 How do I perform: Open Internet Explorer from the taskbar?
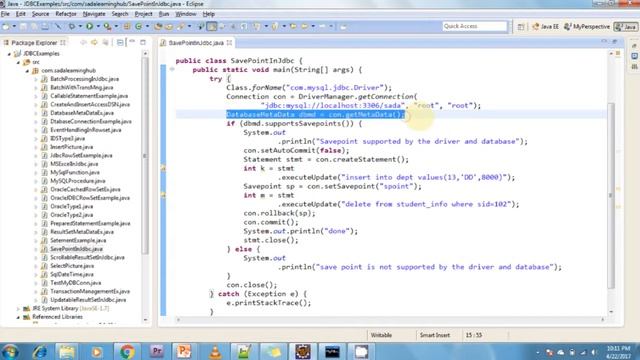click(x=40, y=351)
